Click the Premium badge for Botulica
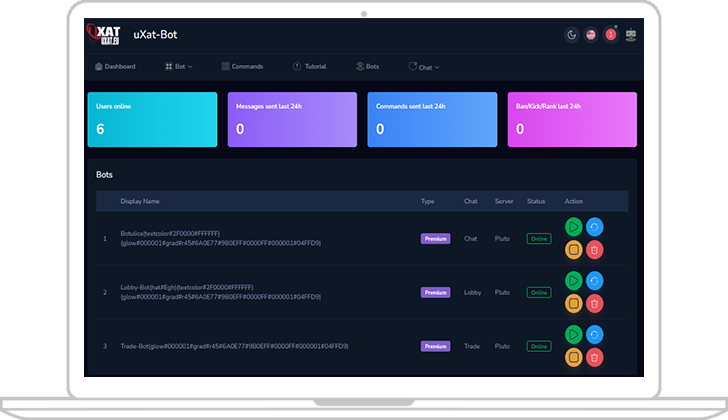Screen dimensions: 728x420 (436, 238)
